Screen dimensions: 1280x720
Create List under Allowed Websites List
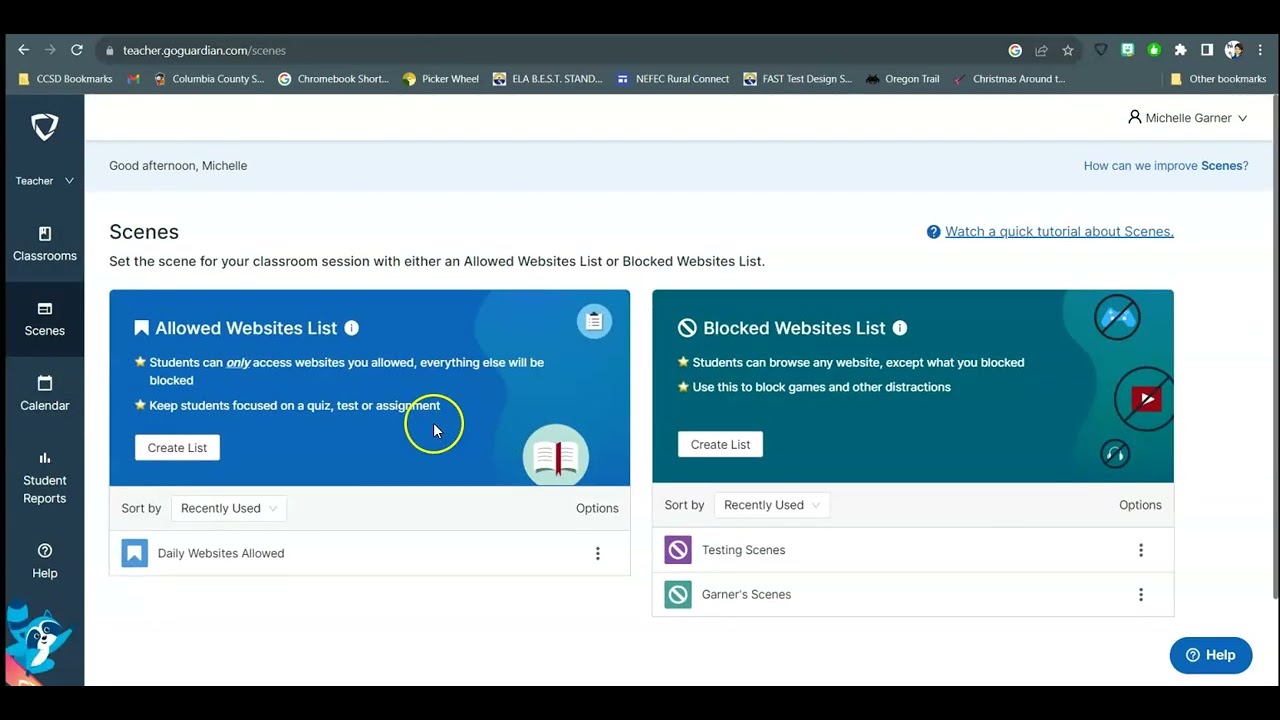(x=177, y=448)
